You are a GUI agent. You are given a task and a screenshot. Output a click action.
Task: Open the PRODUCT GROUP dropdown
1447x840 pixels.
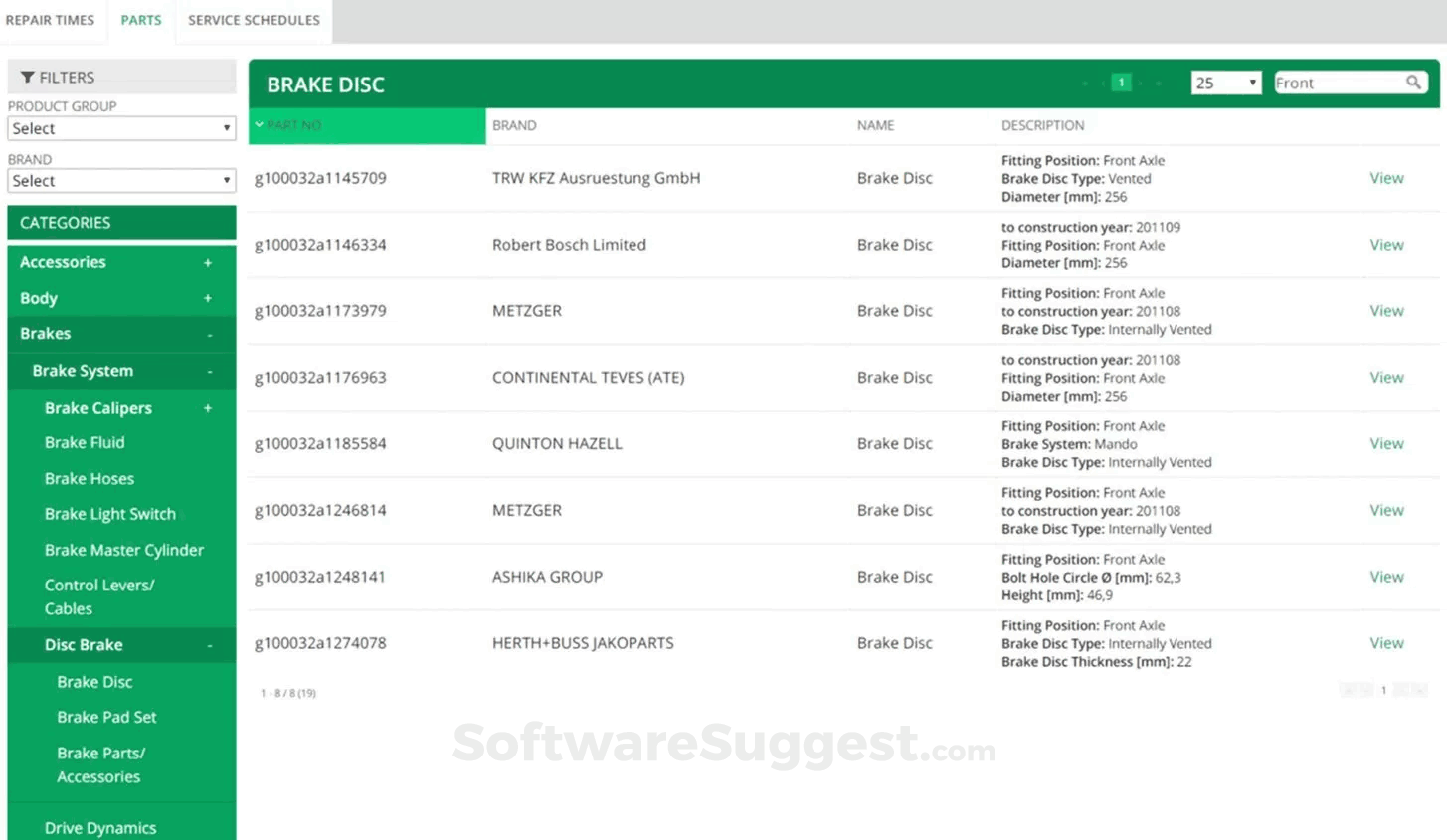pyautogui.click(x=120, y=127)
